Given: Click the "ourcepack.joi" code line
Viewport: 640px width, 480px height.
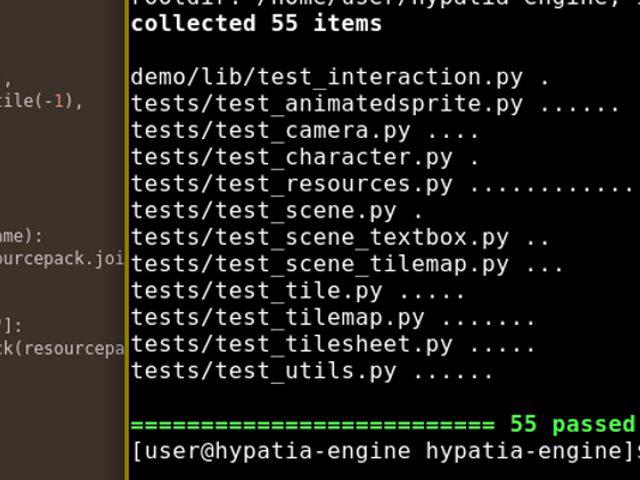Looking at the screenshot, I should click(x=62, y=259).
